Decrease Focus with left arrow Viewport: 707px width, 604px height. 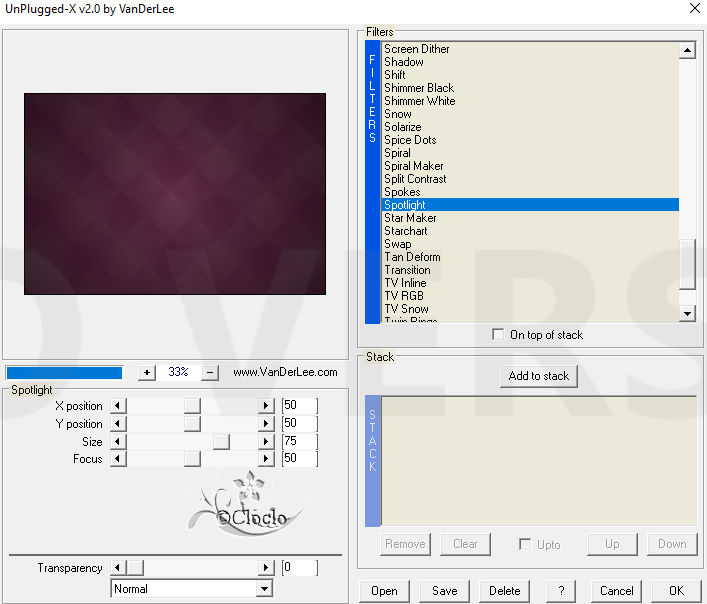point(118,459)
